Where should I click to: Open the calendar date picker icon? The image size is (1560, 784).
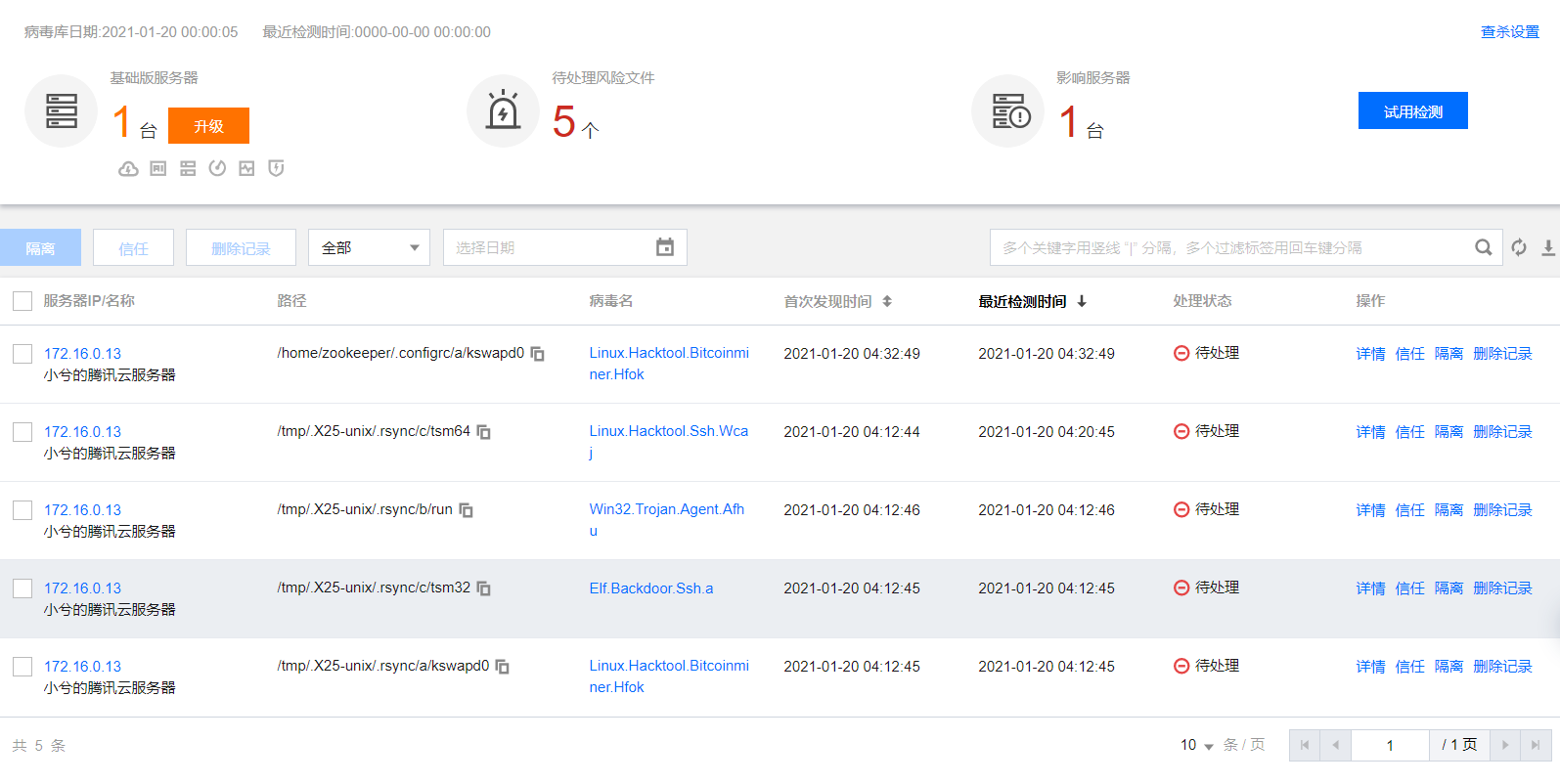[665, 247]
